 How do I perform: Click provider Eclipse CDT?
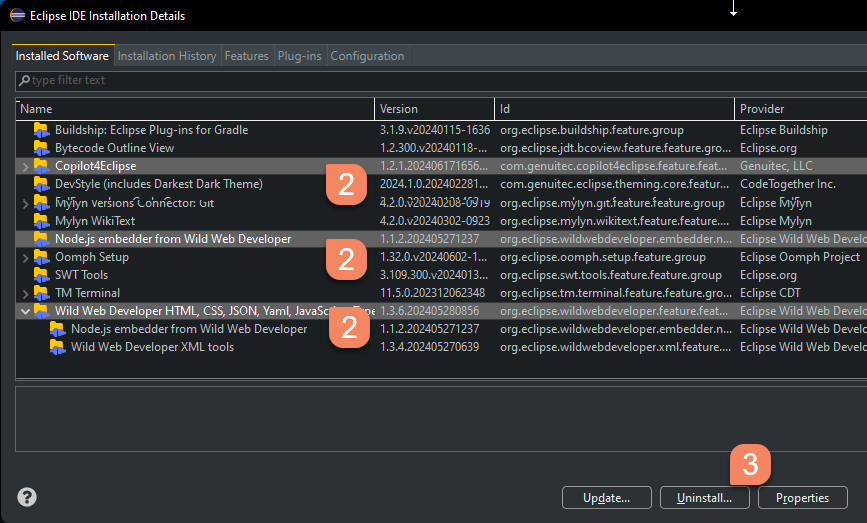click(770, 293)
